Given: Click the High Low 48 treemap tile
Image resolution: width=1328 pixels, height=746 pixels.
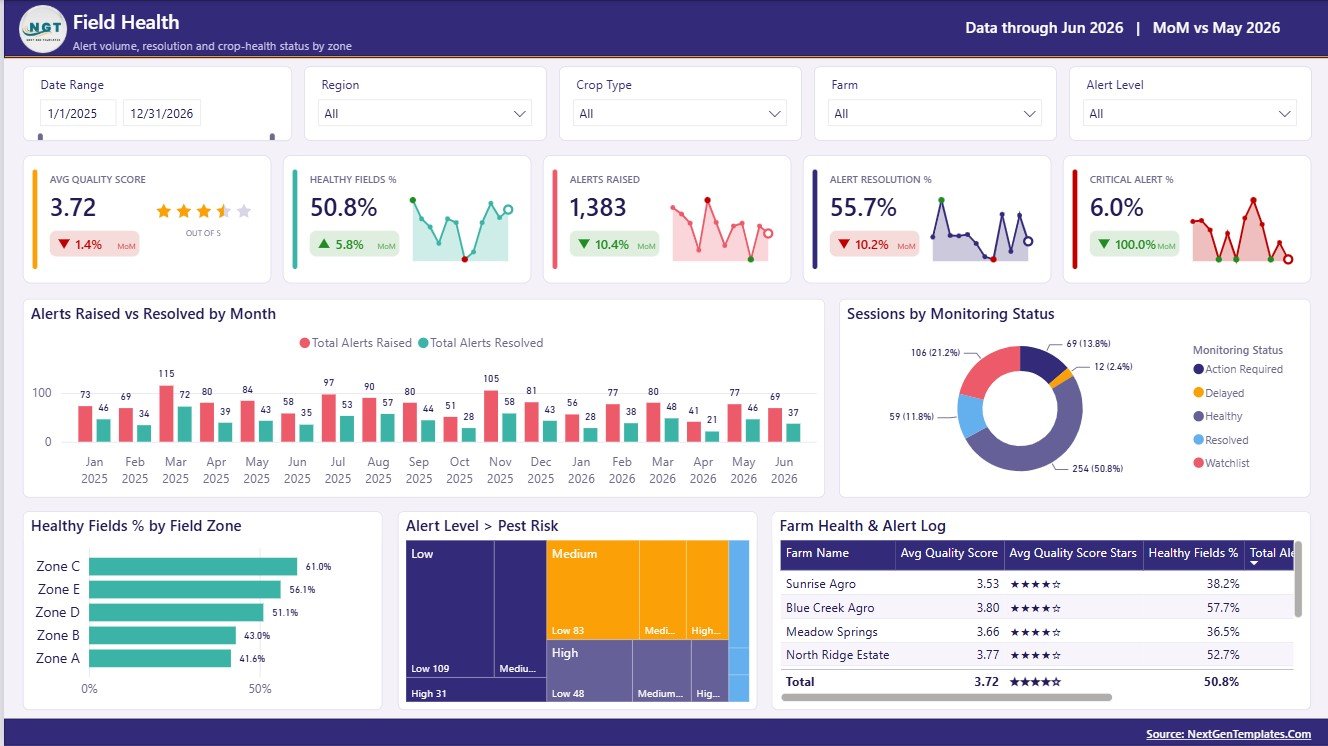Looking at the screenshot, I should coord(590,671).
